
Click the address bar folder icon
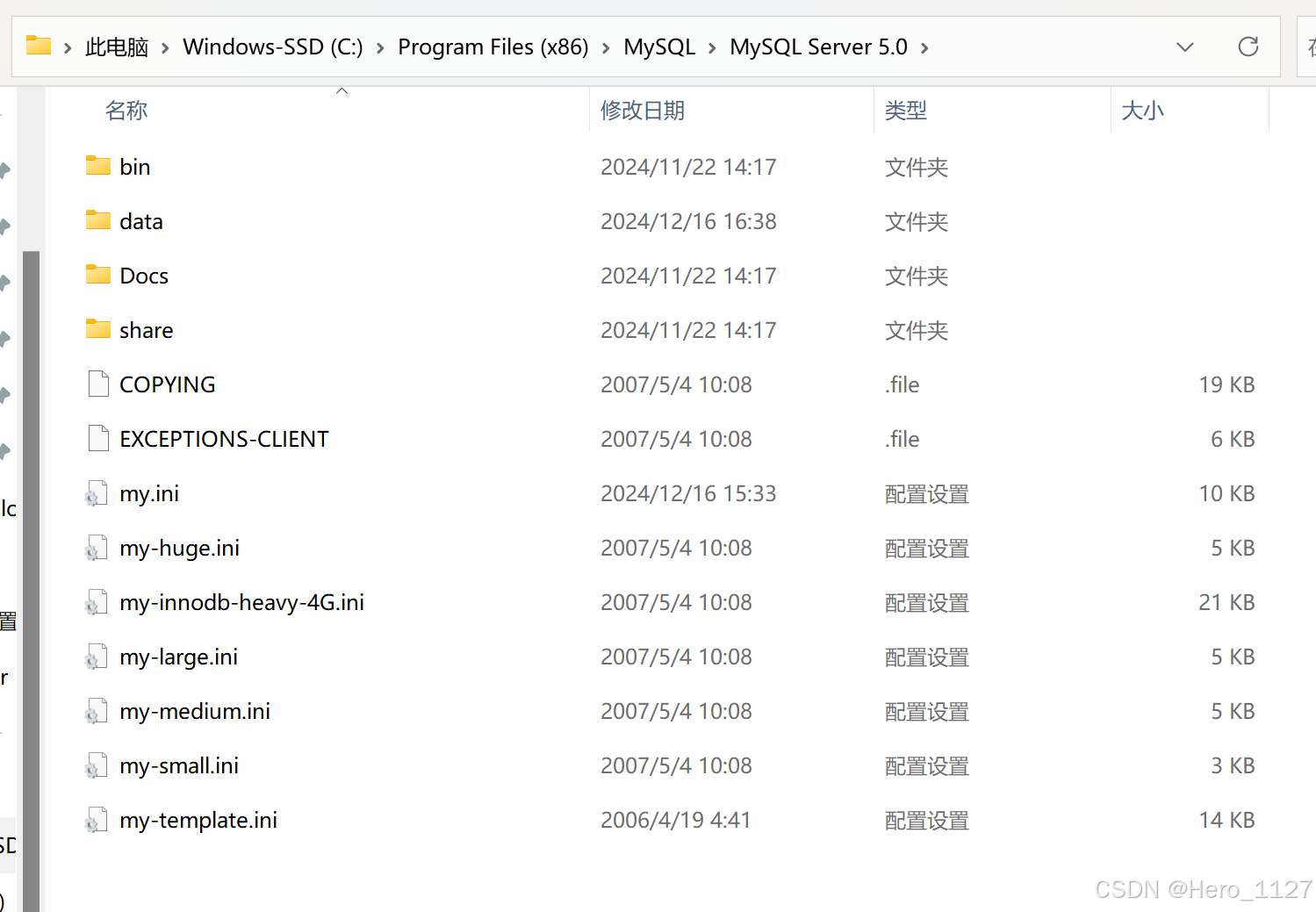click(x=39, y=45)
